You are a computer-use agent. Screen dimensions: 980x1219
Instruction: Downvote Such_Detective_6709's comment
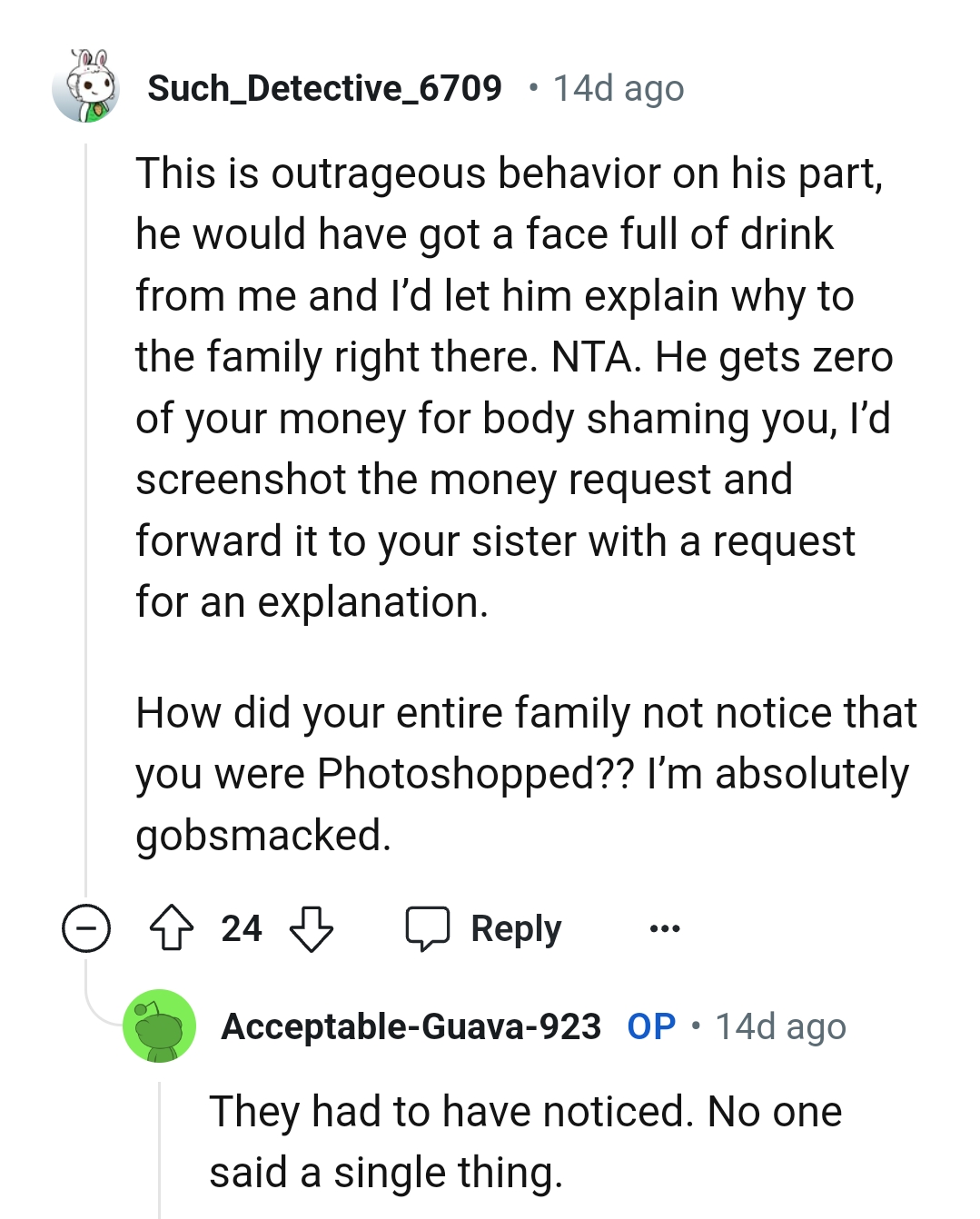pyautogui.click(x=312, y=927)
